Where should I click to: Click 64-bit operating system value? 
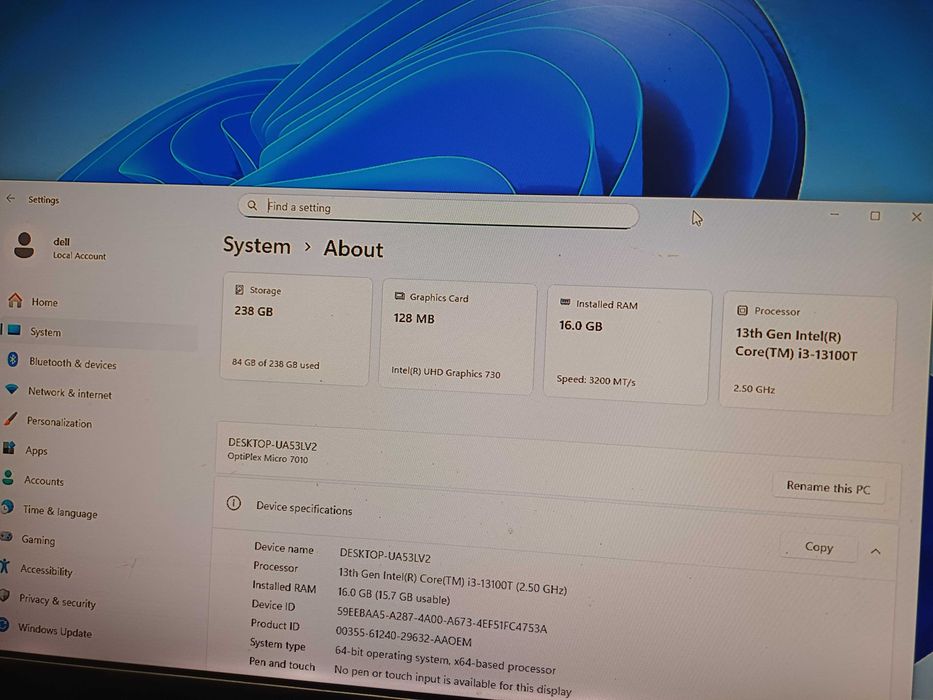pos(445,659)
